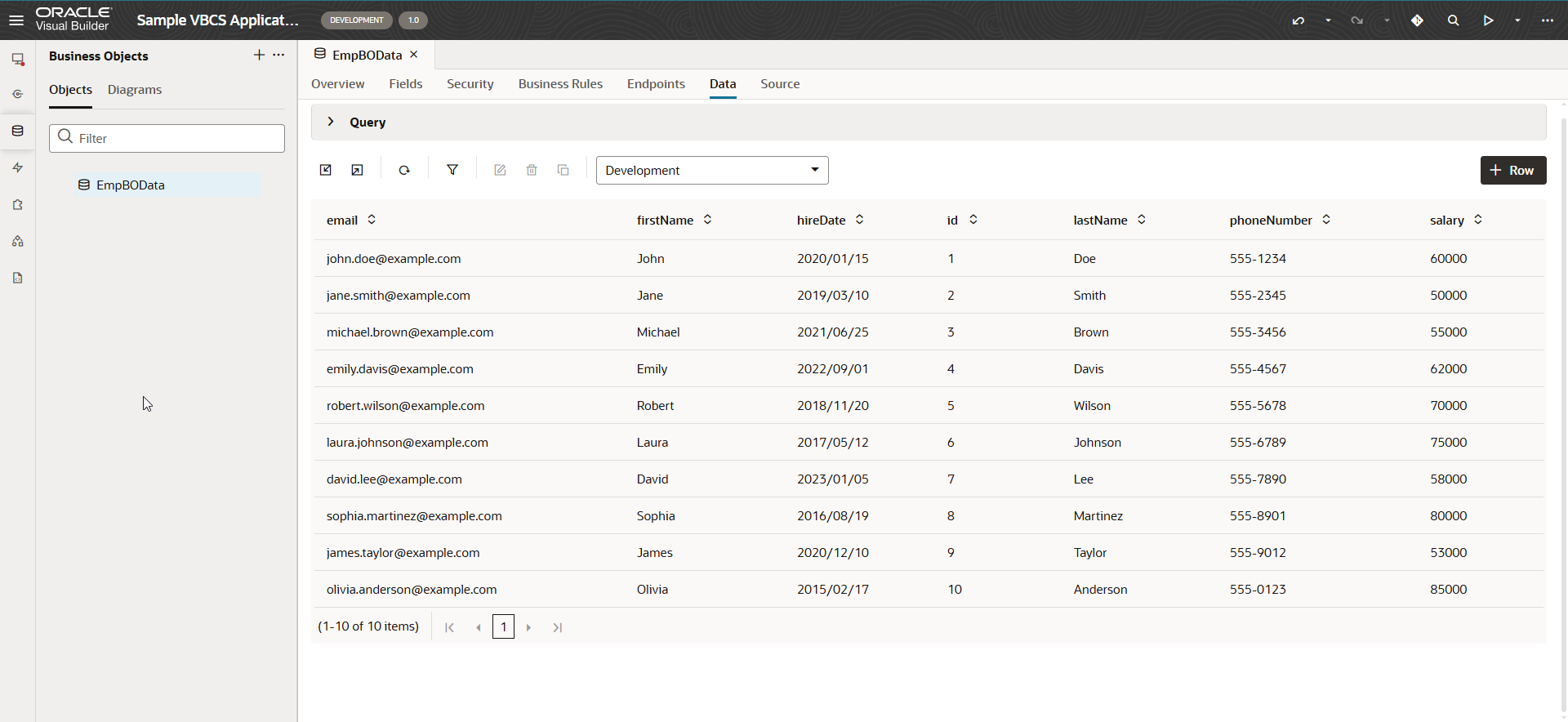Click plus icon to add business object
Screen dimensions: 1568x722
pos(259,55)
